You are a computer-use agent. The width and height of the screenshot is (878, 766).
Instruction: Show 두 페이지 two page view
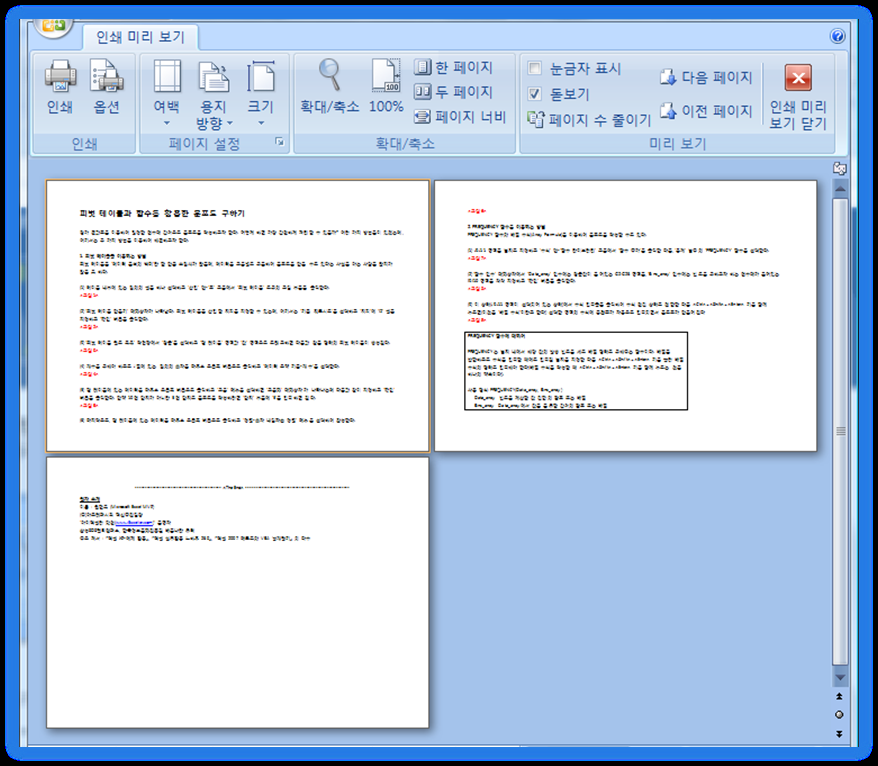[x=454, y=91]
